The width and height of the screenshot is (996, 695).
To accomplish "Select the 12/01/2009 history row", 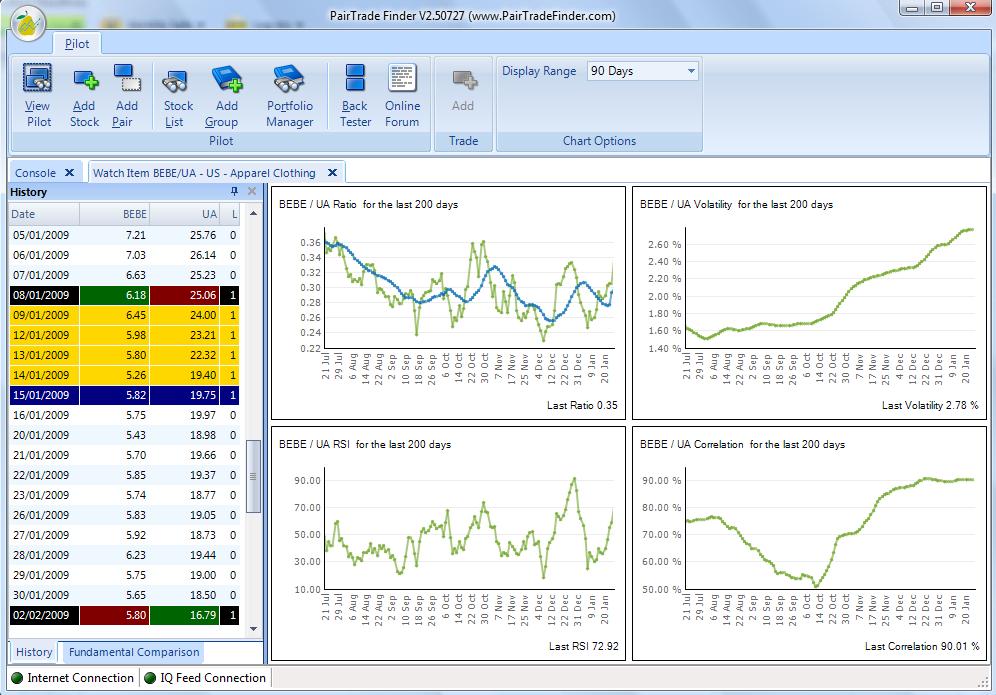I will pyautogui.click(x=124, y=335).
